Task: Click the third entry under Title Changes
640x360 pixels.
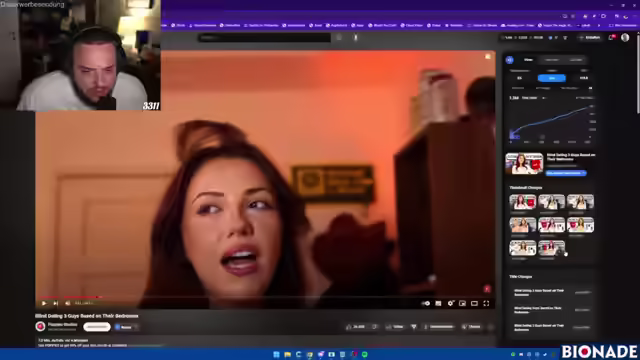Action: point(552,327)
